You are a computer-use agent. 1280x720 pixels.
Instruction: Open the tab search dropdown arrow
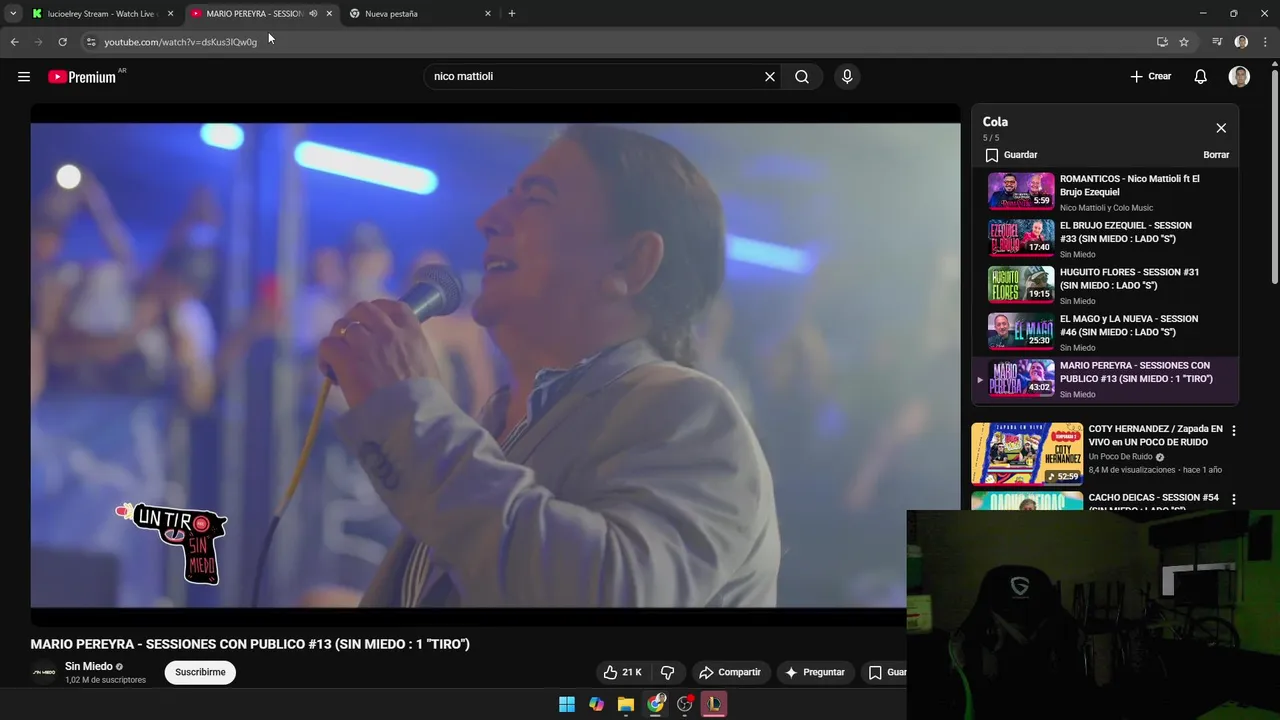pos(13,14)
